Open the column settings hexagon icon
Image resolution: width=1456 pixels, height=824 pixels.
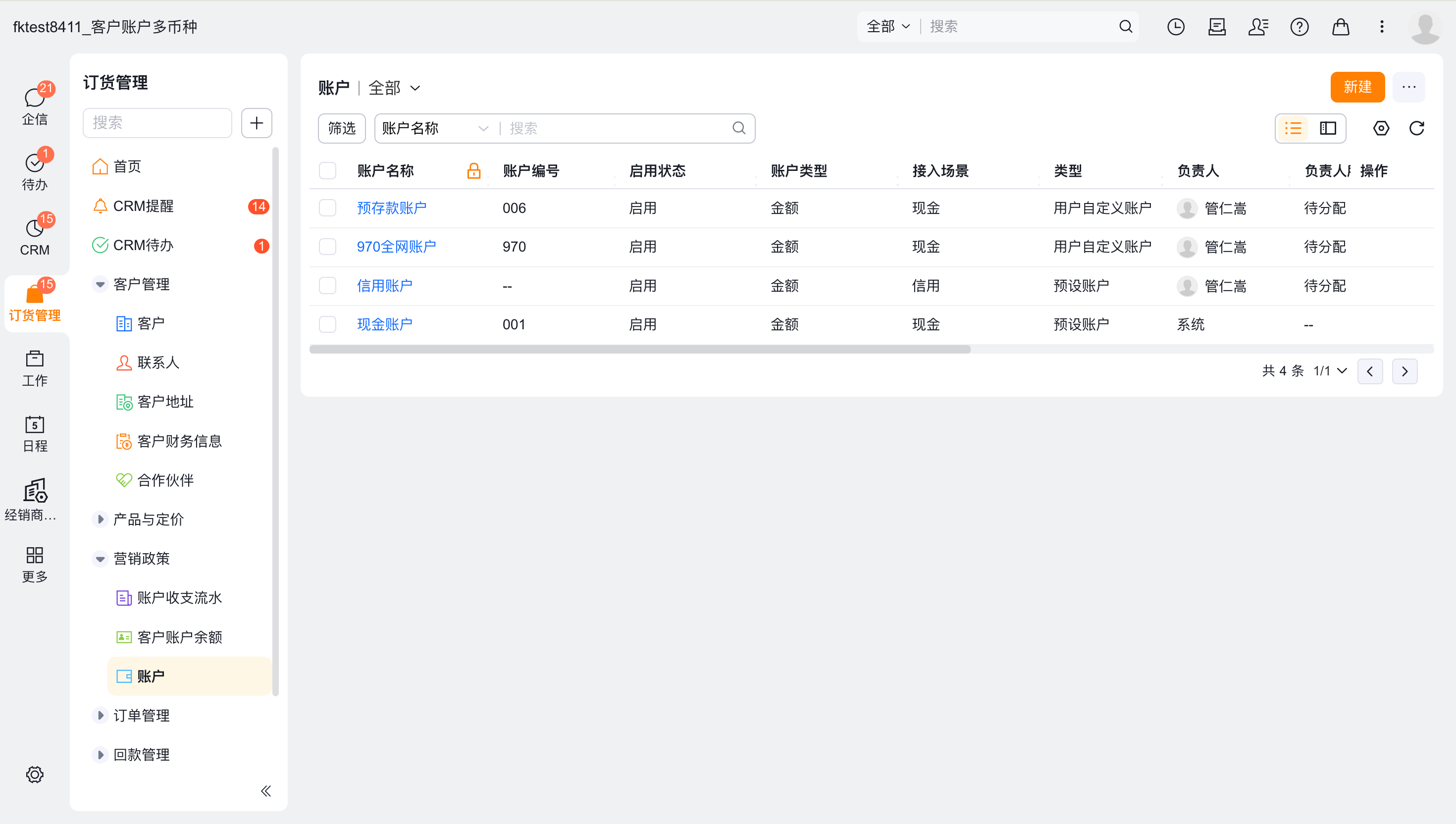(1381, 128)
